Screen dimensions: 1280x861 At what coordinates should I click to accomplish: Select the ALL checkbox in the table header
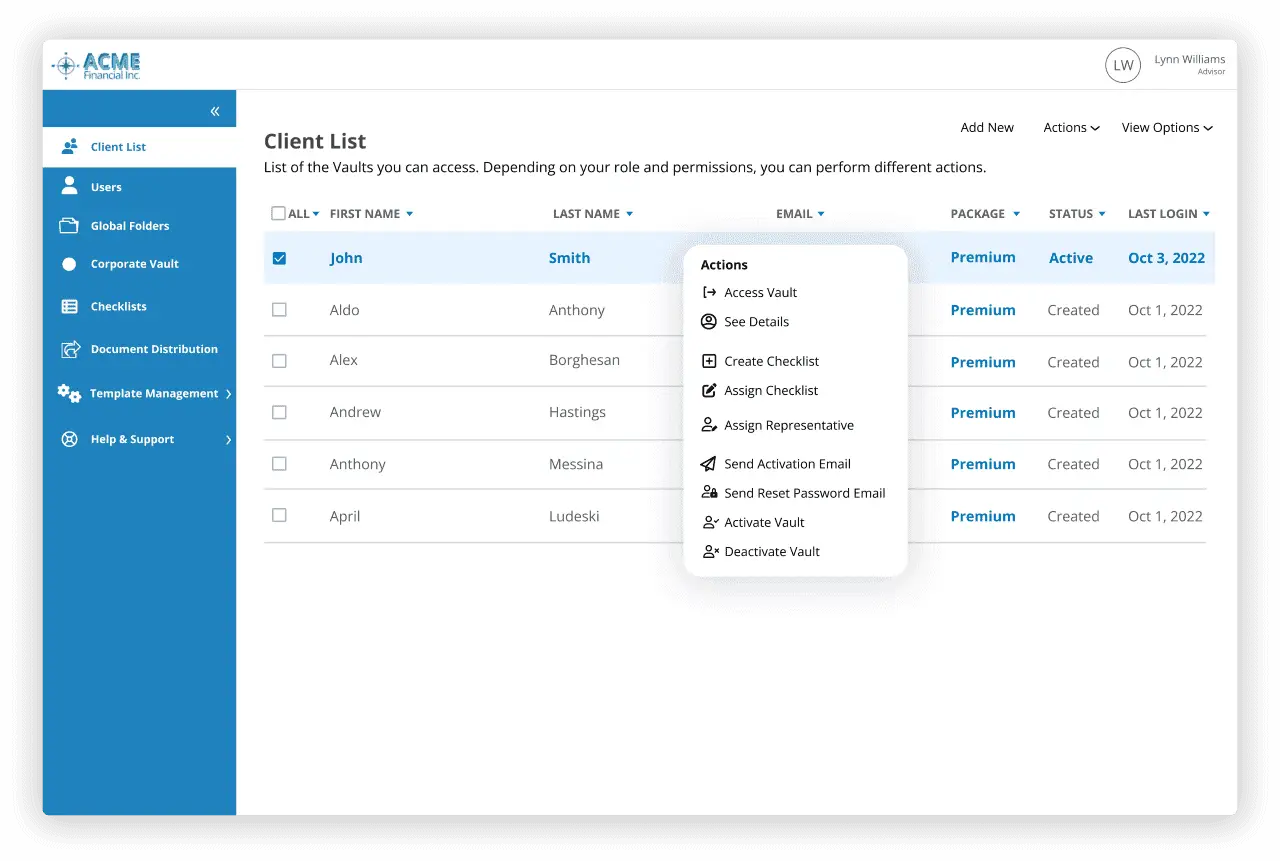click(x=278, y=213)
